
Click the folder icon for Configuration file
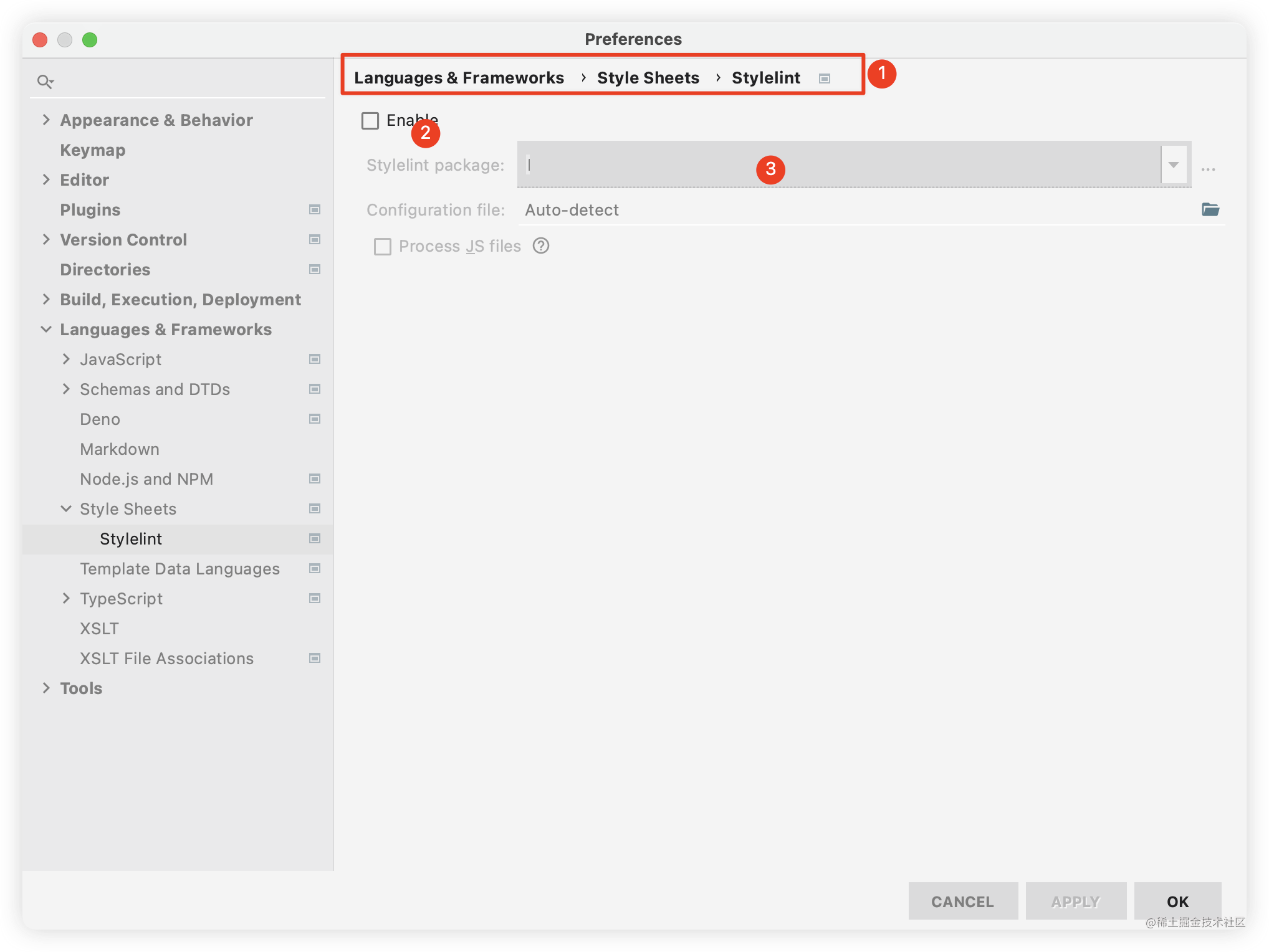(x=1210, y=210)
